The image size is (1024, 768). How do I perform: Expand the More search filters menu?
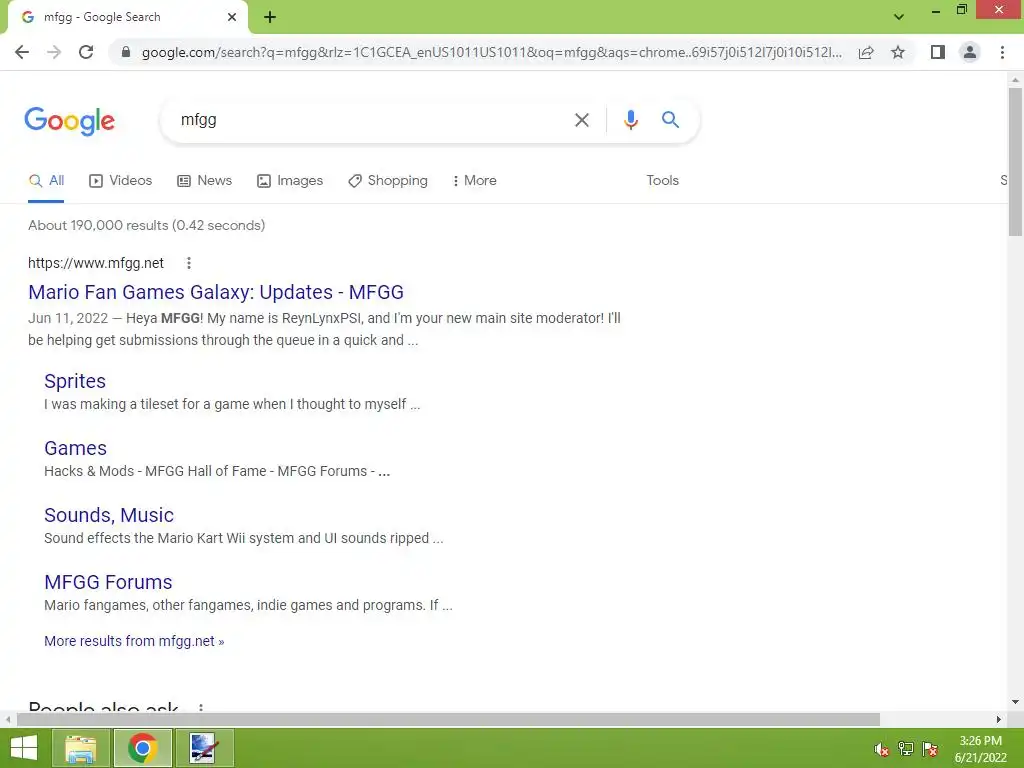[x=475, y=180]
